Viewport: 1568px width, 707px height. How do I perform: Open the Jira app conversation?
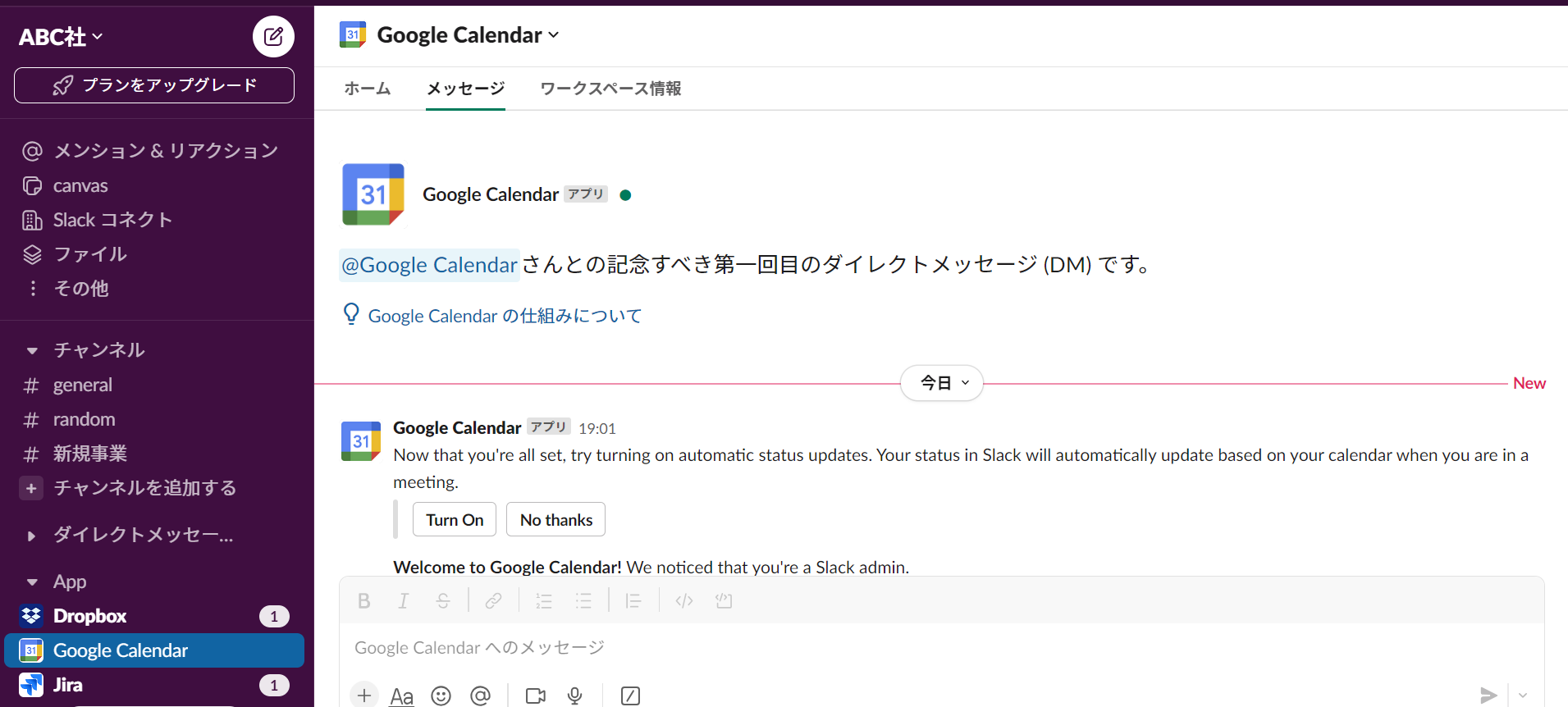(154, 685)
